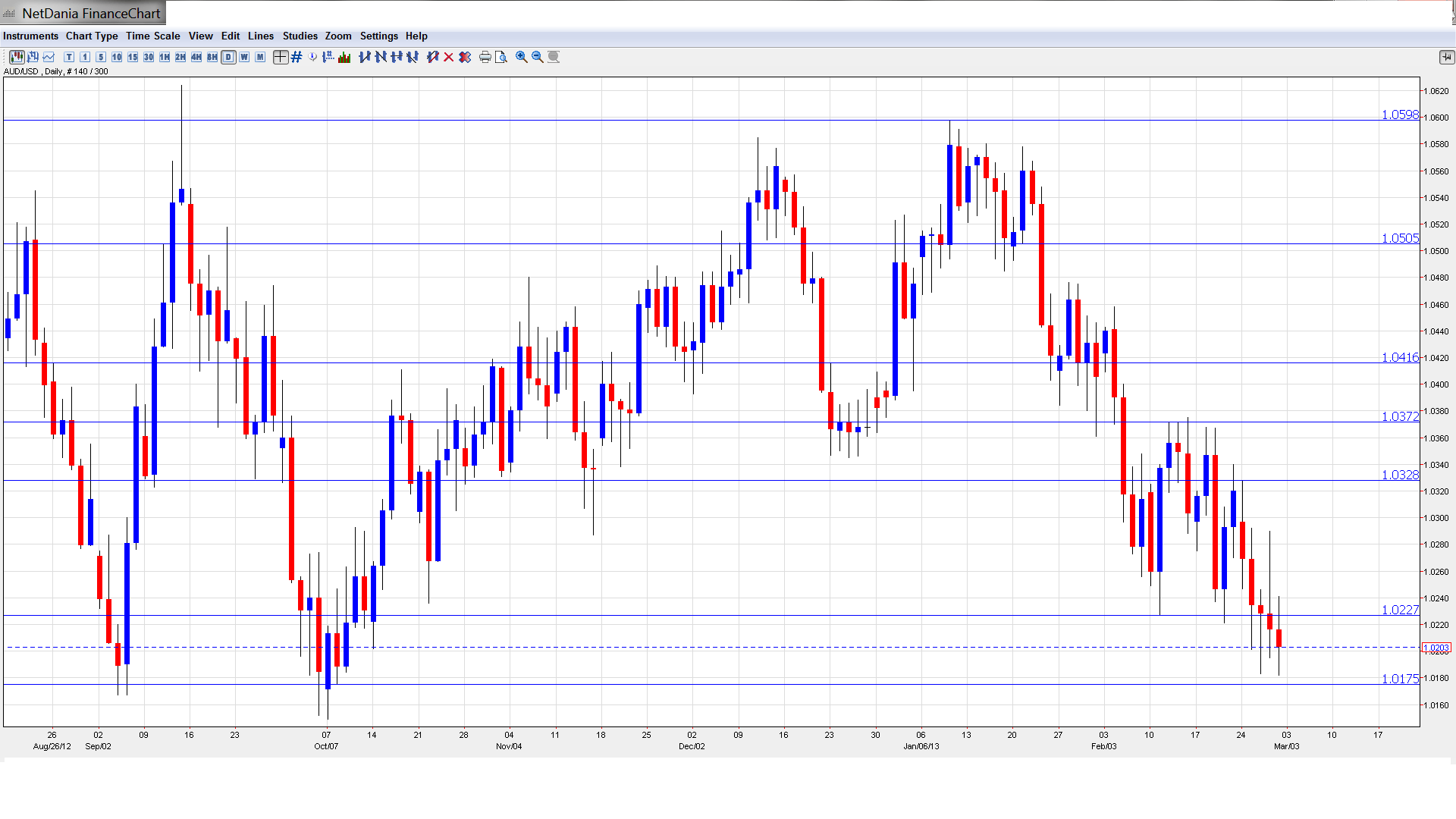This screenshot has height=819, width=1456.
Task: Click the printer icon
Action: [x=485, y=57]
